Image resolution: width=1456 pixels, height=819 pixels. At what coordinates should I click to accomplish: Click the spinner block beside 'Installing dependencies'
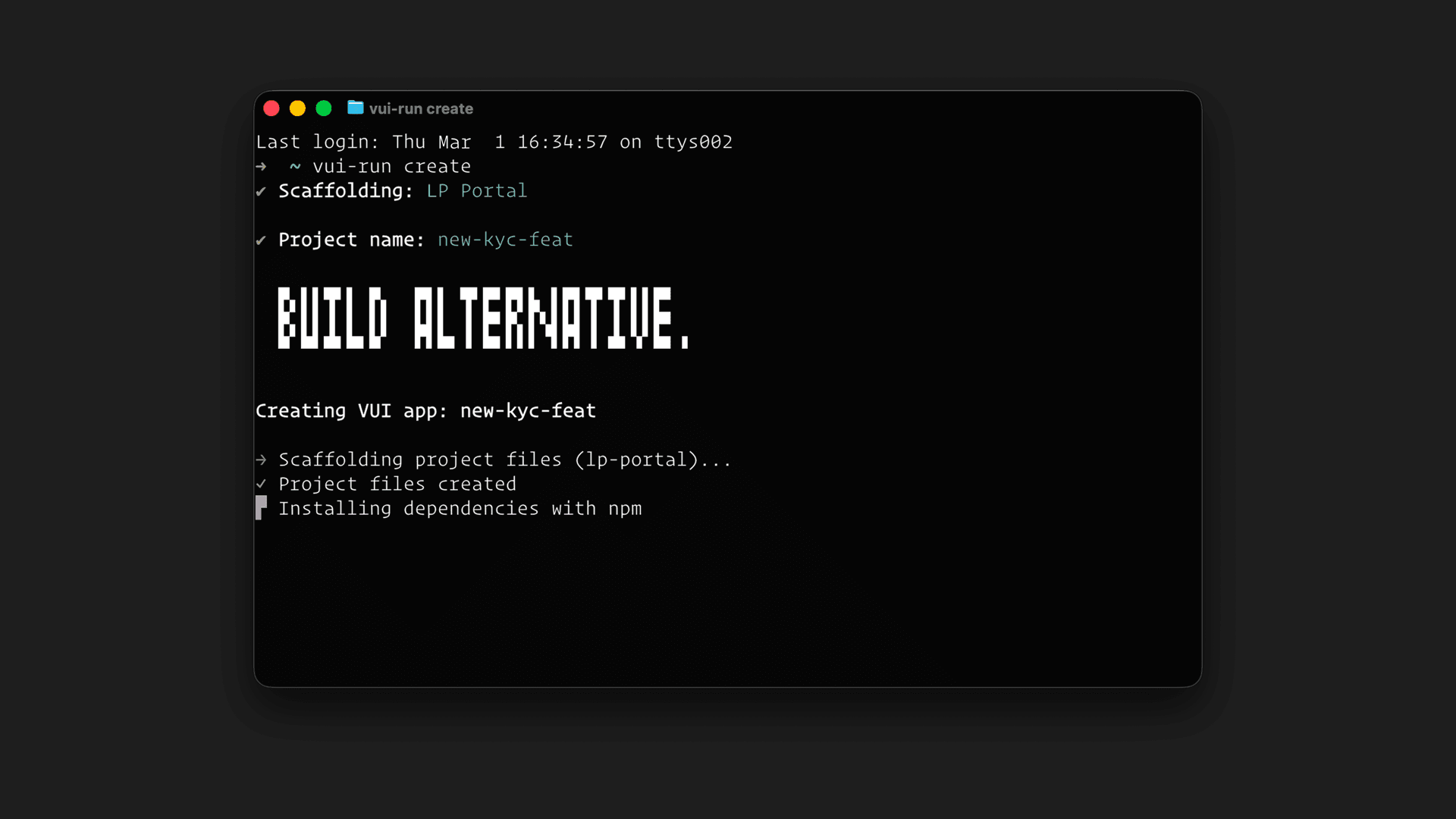261,507
